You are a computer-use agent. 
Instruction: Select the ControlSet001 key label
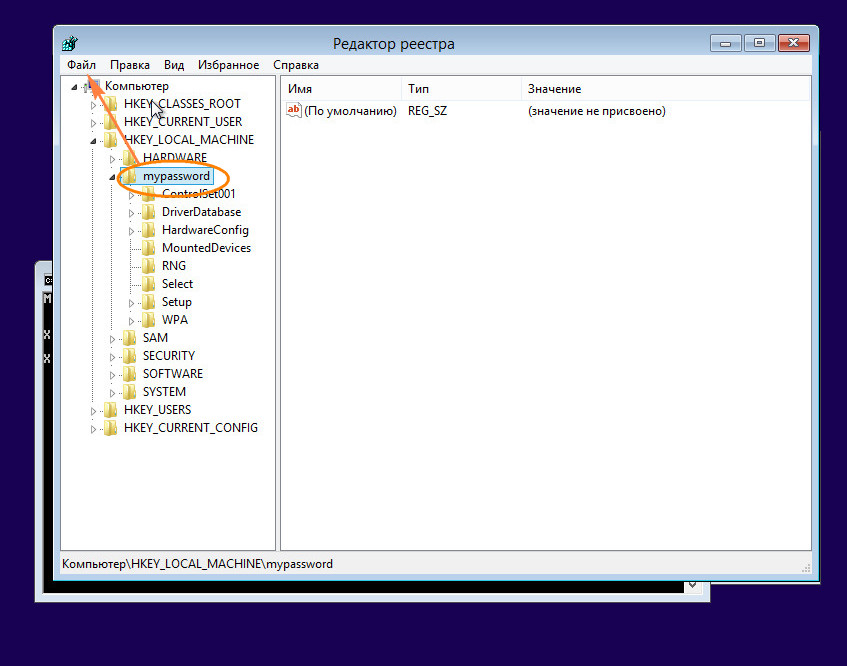coord(198,193)
